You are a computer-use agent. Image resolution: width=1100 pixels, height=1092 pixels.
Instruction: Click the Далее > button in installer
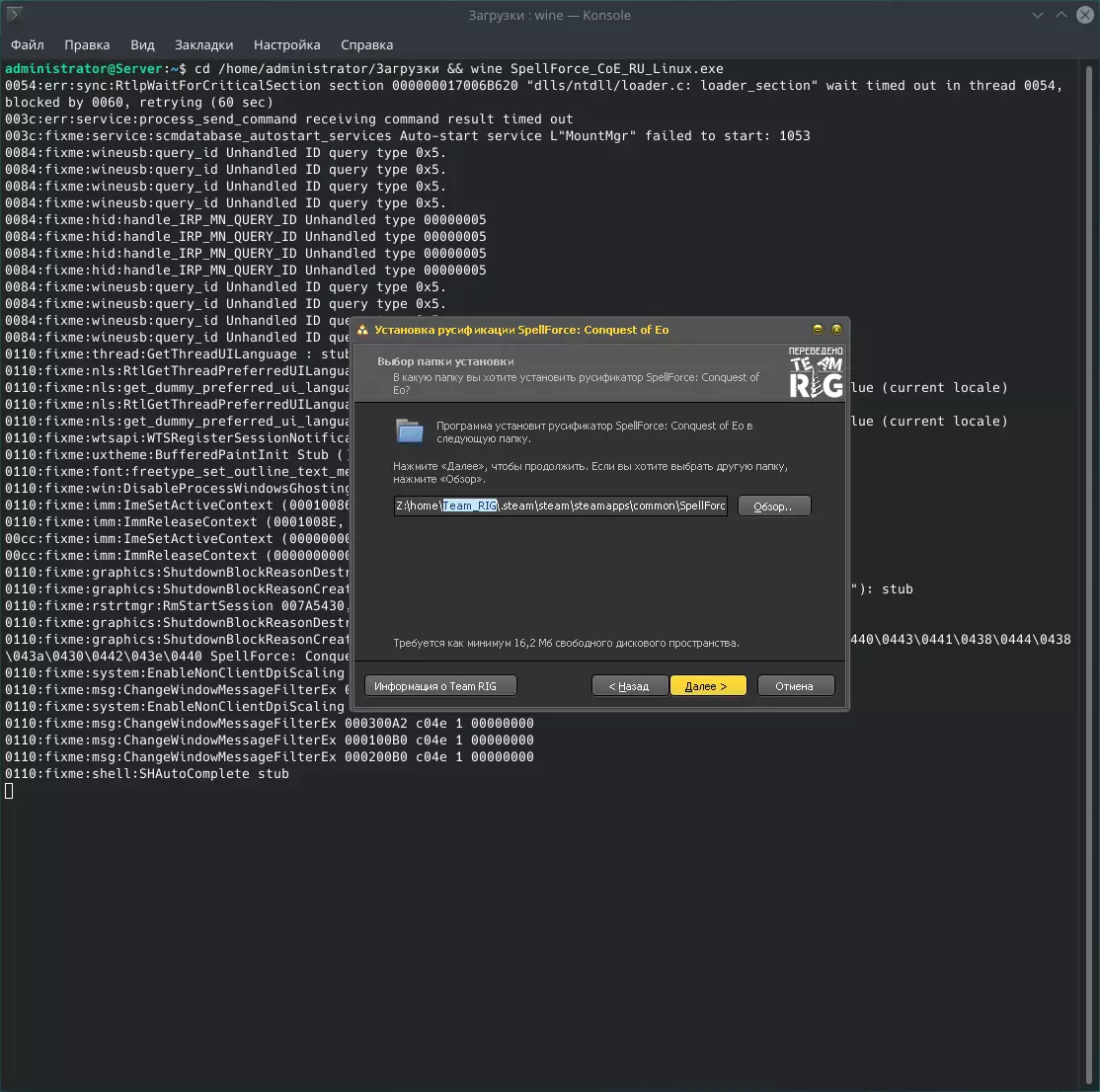(x=708, y=686)
